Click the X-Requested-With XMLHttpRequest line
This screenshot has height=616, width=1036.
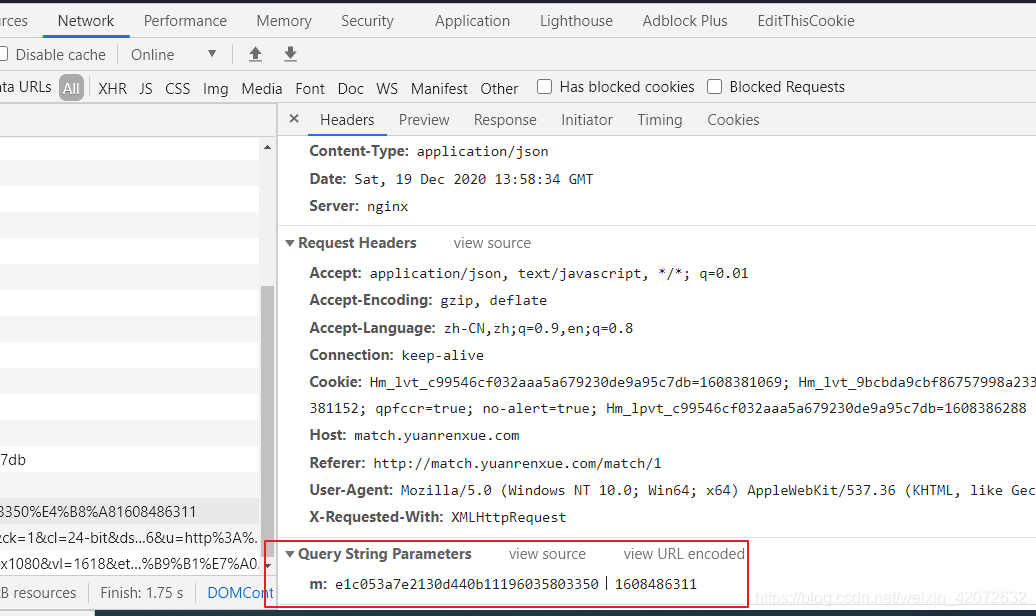438,517
